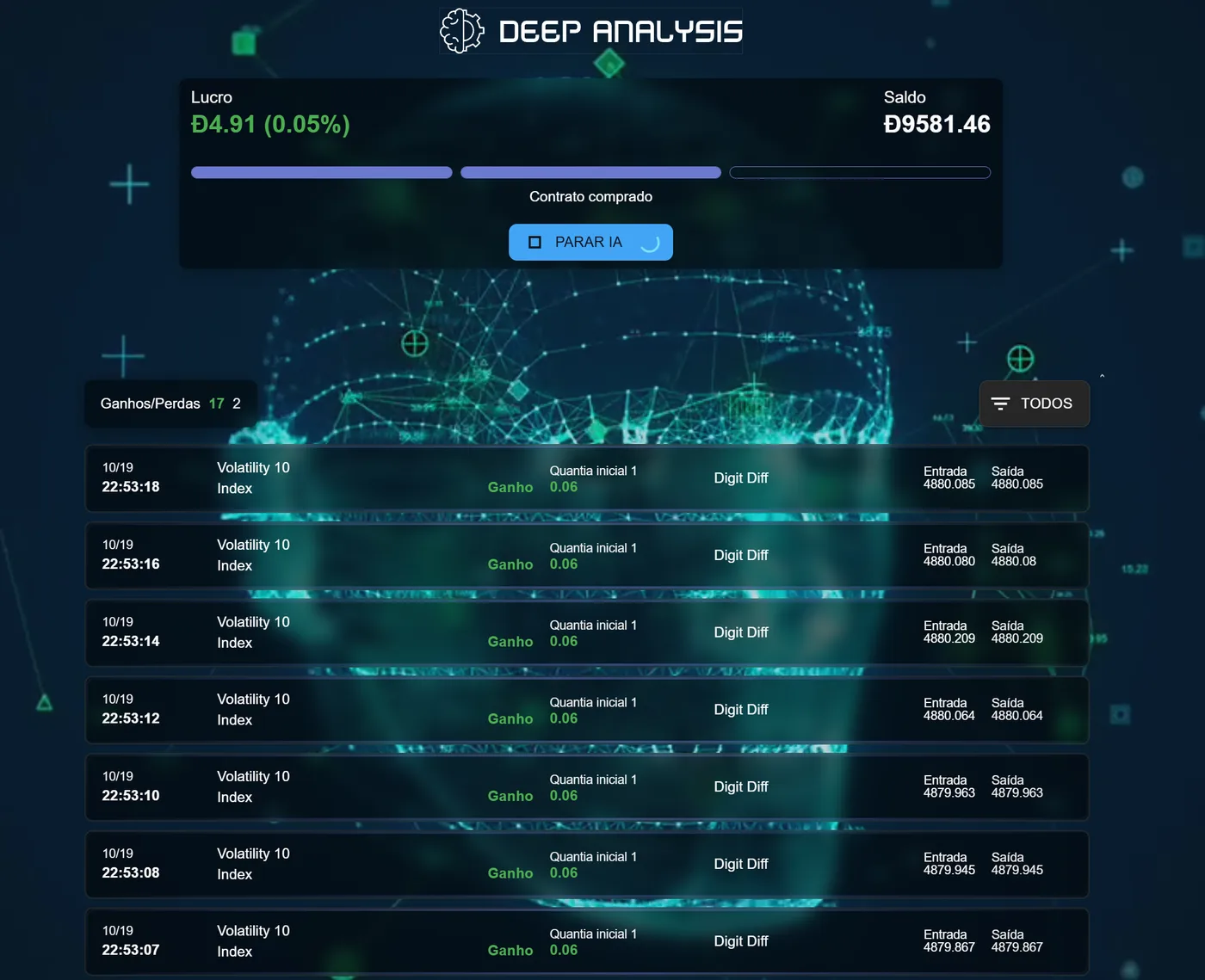Click Digit Diff in the 22:53:07 row
Screen dimensions: 1205x980
741,941
